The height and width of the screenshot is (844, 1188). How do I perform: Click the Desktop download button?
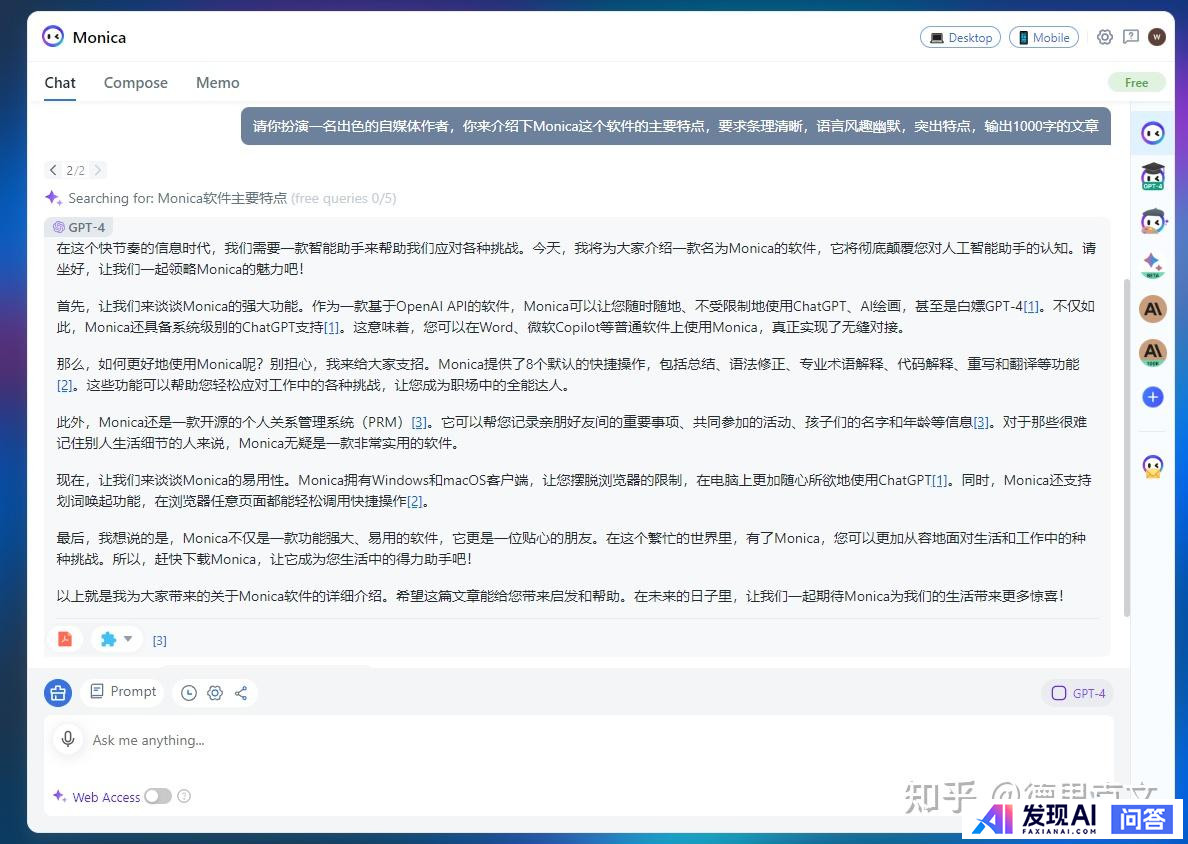960,37
